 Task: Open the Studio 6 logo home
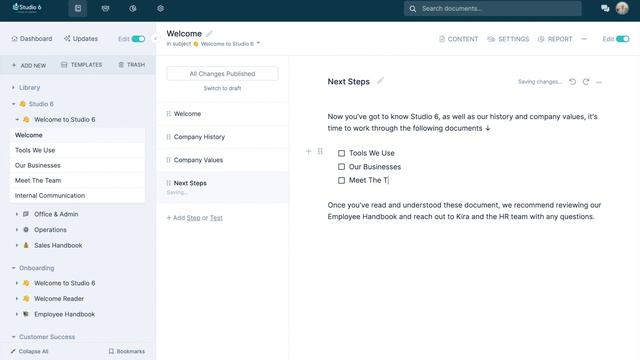27,7
